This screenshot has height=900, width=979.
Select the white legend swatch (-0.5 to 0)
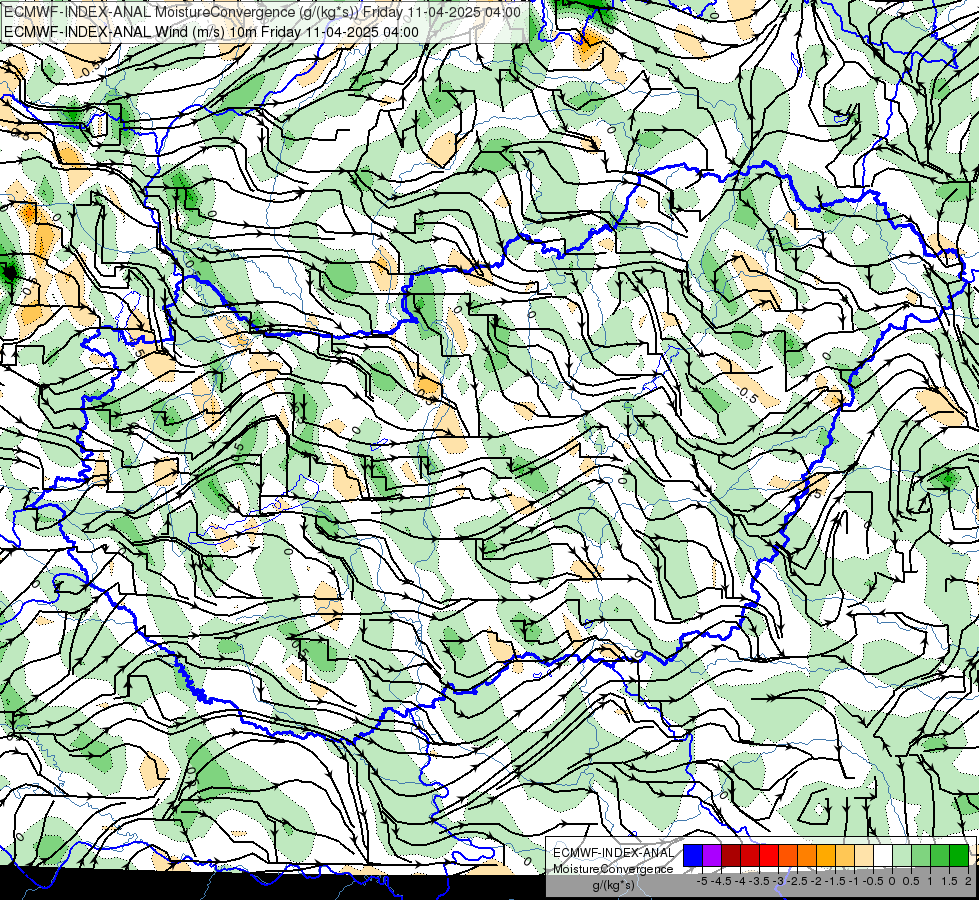(883, 856)
